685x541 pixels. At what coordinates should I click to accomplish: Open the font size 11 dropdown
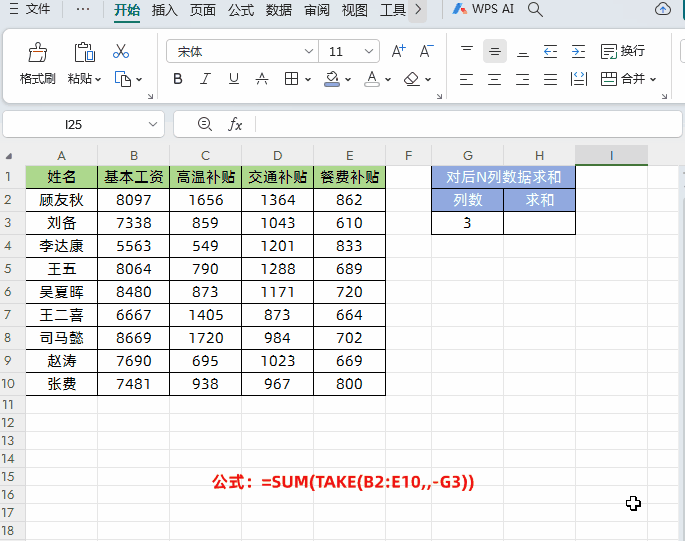[x=369, y=52]
